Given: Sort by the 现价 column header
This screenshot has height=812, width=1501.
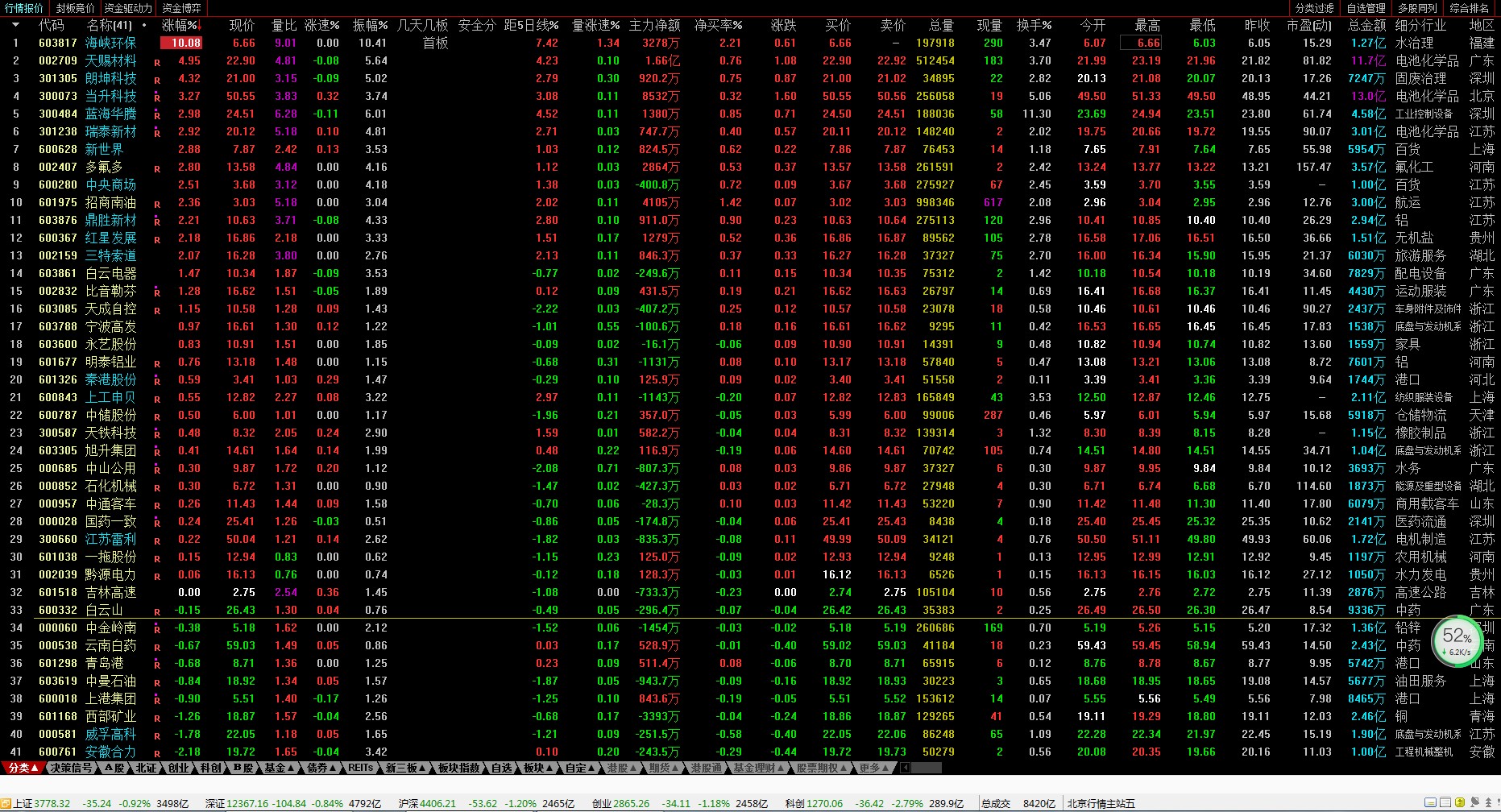Looking at the screenshot, I should click(x=242, y=25).
